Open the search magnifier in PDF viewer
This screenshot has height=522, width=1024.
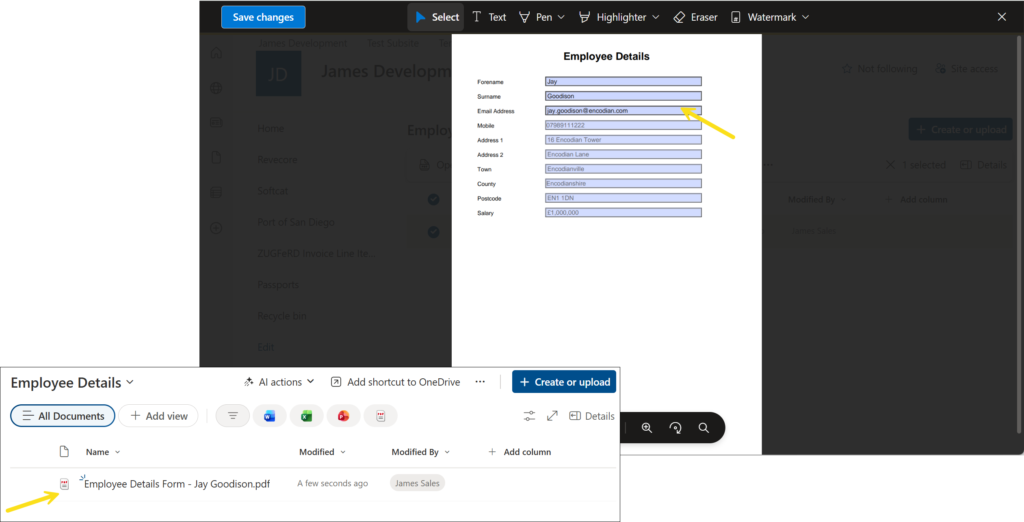(704, 428)
